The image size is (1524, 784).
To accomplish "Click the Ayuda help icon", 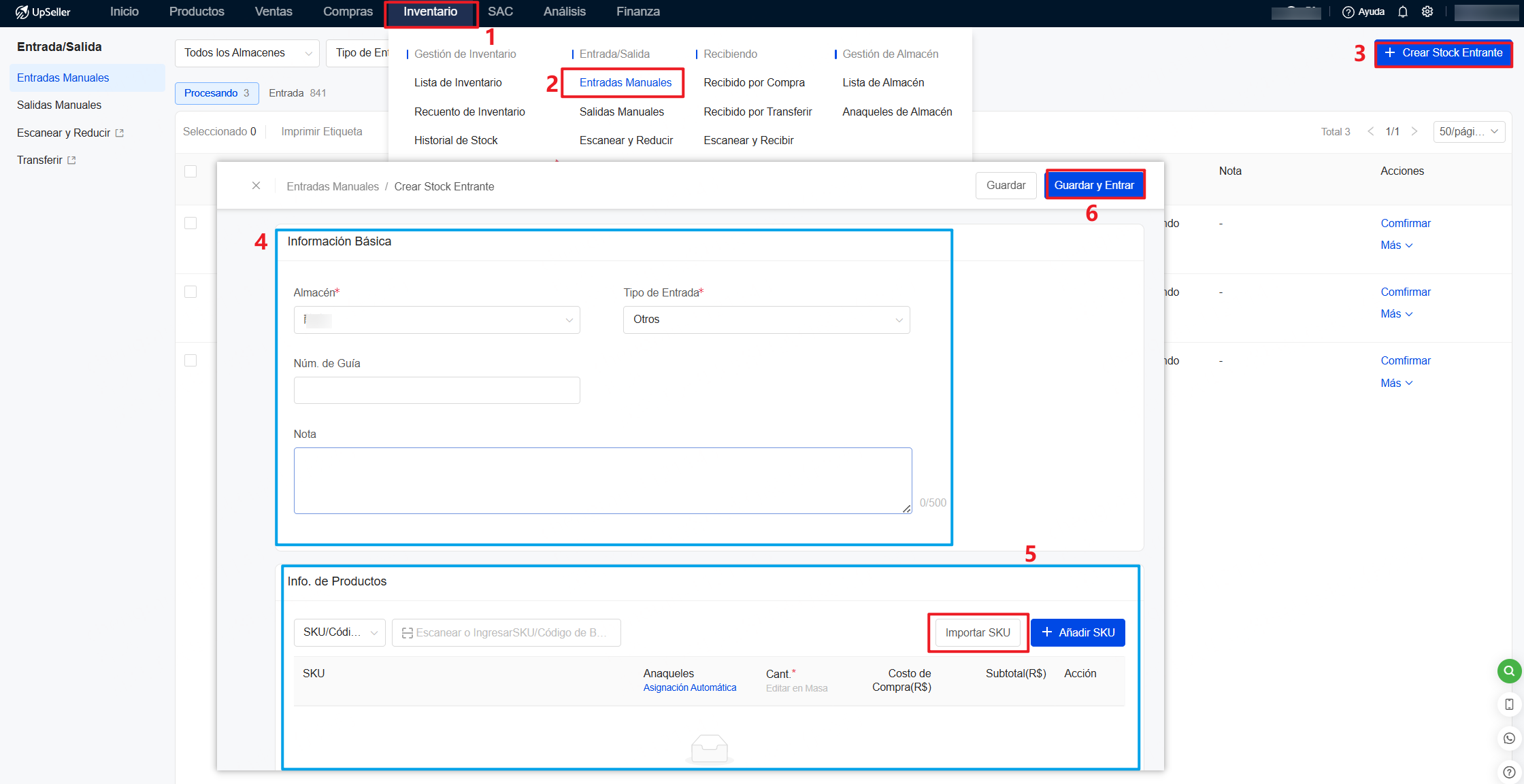I will click(x=1348, y=12).
